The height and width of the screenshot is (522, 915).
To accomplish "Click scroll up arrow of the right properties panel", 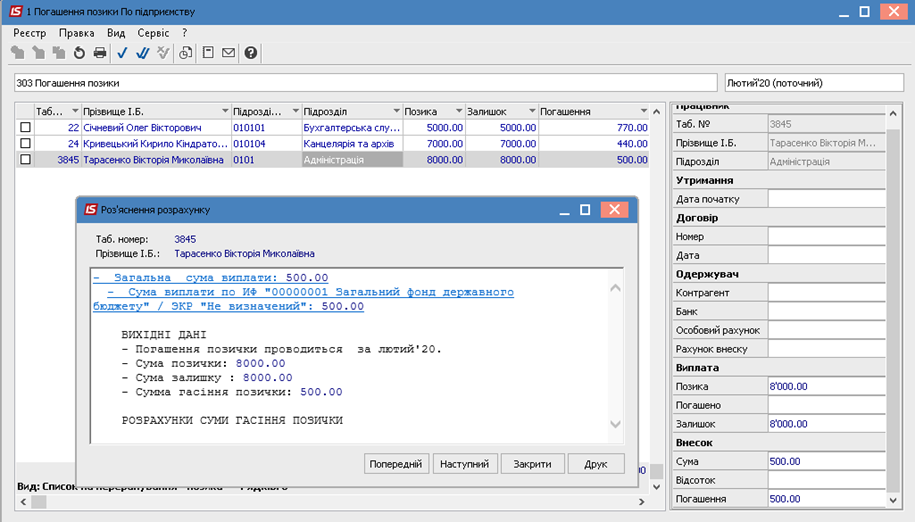I will point(893,114).
